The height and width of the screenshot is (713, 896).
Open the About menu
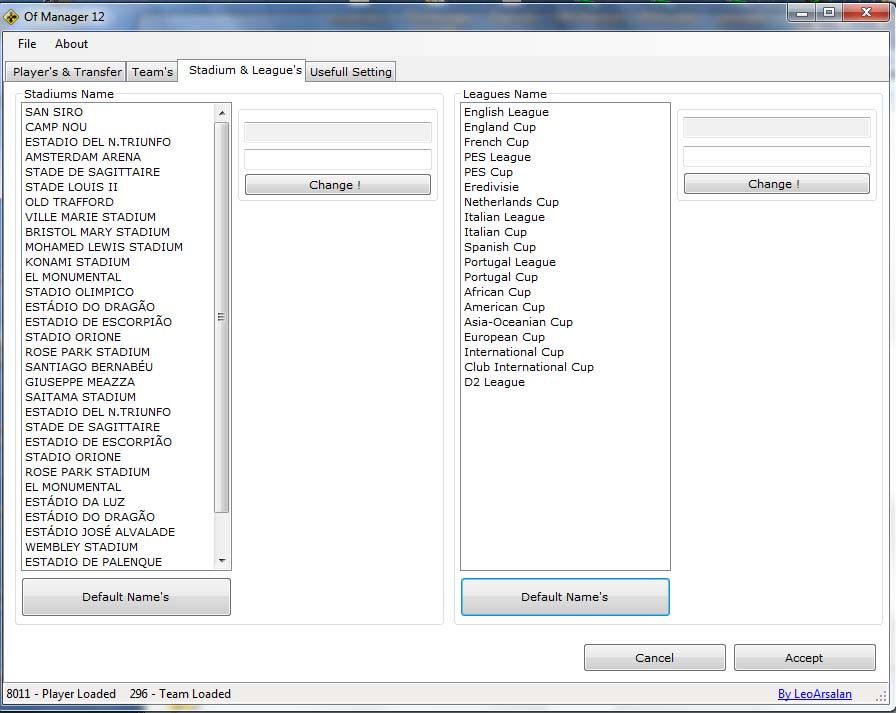coord(71,44)
